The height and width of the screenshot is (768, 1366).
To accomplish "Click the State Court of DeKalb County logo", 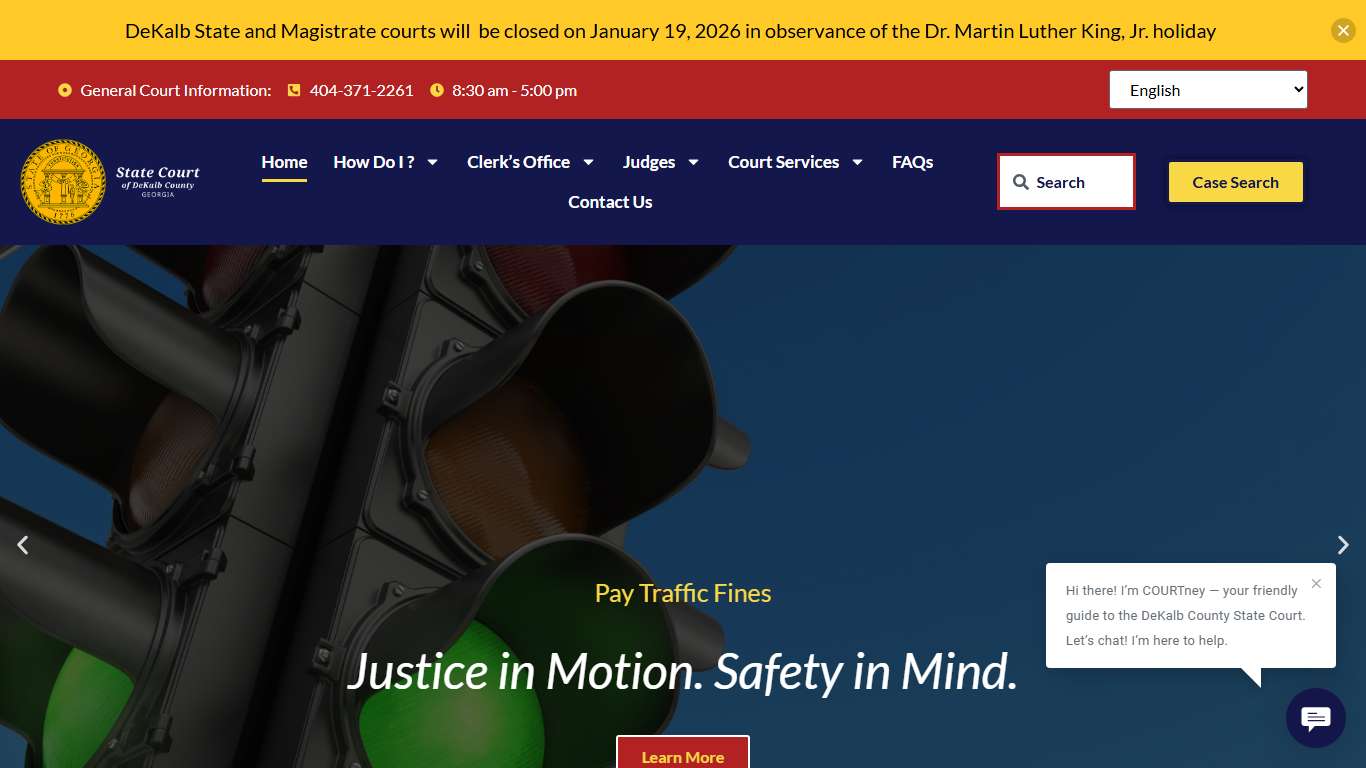I will (x=111, y=182).
